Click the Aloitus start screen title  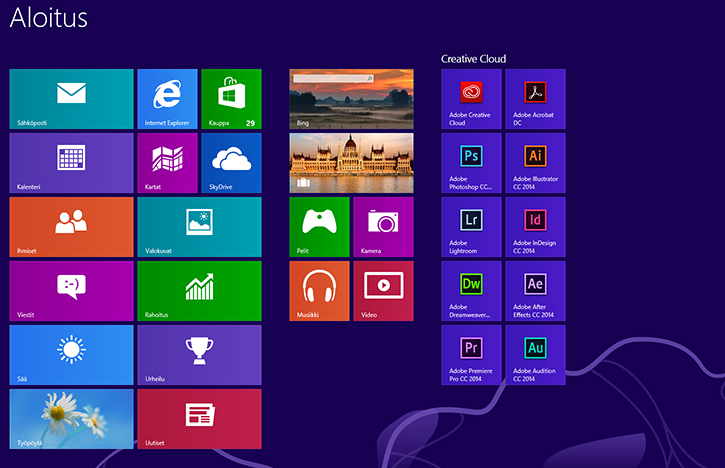click(x=49, y=18)
